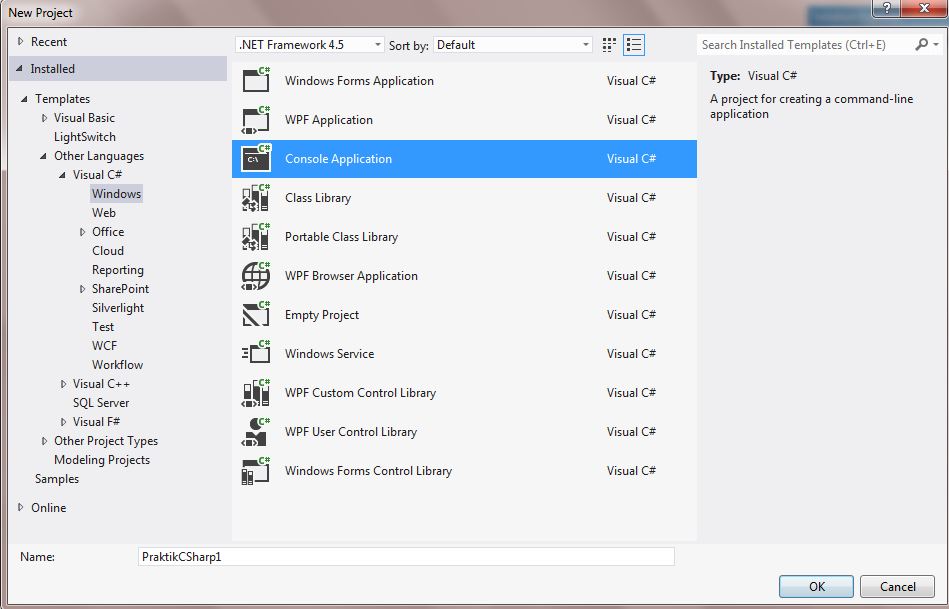Viewport: 949px width, 609px height.
Task: Select the Class Library template icon
Action: point(256,197)
